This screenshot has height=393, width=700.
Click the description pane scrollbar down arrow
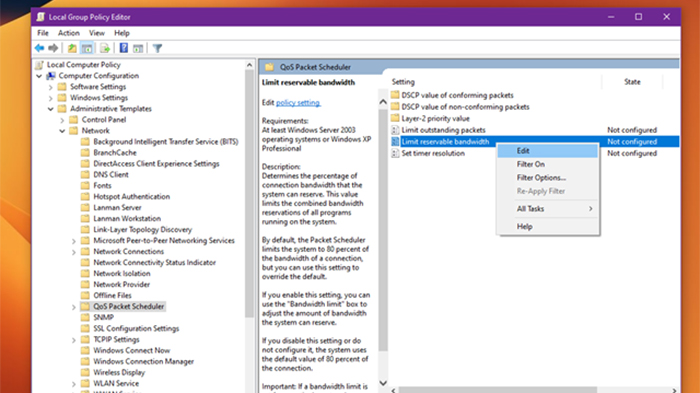click(x=383, y=383)
